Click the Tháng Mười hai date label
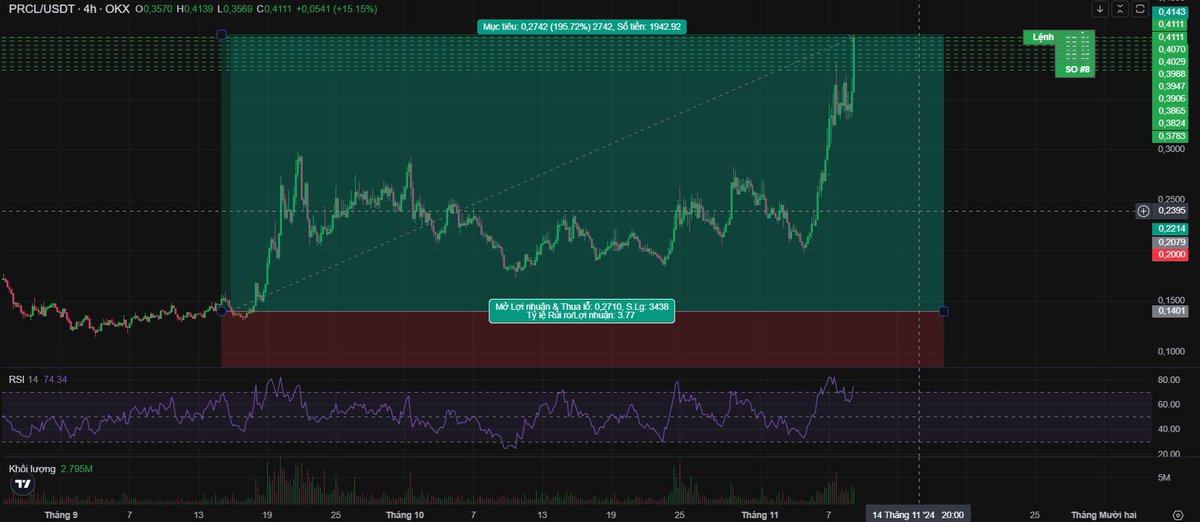The image size is (1200, 522). click(1104, 515)
